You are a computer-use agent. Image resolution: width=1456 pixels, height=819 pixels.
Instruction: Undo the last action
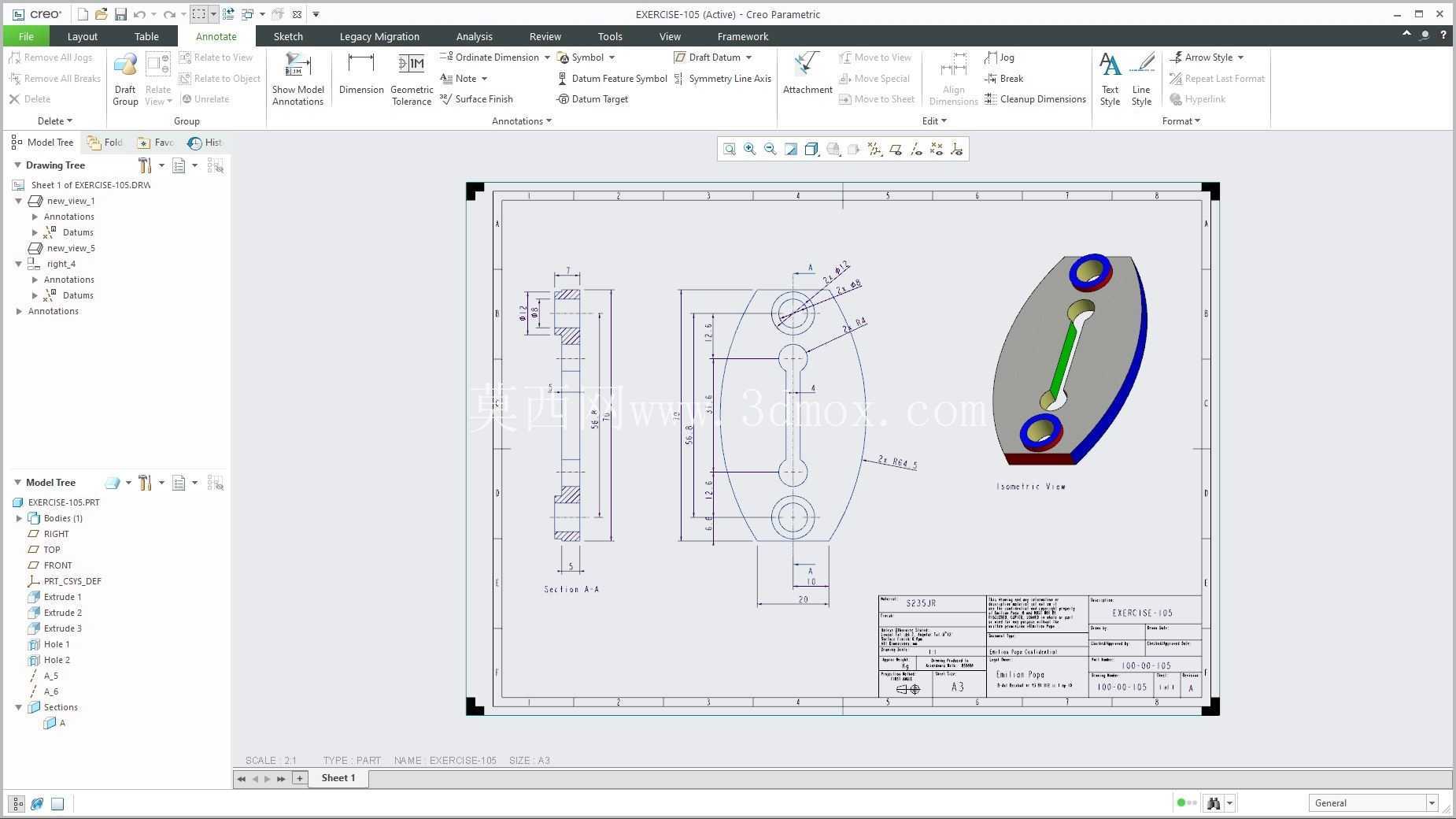(139, 14)
